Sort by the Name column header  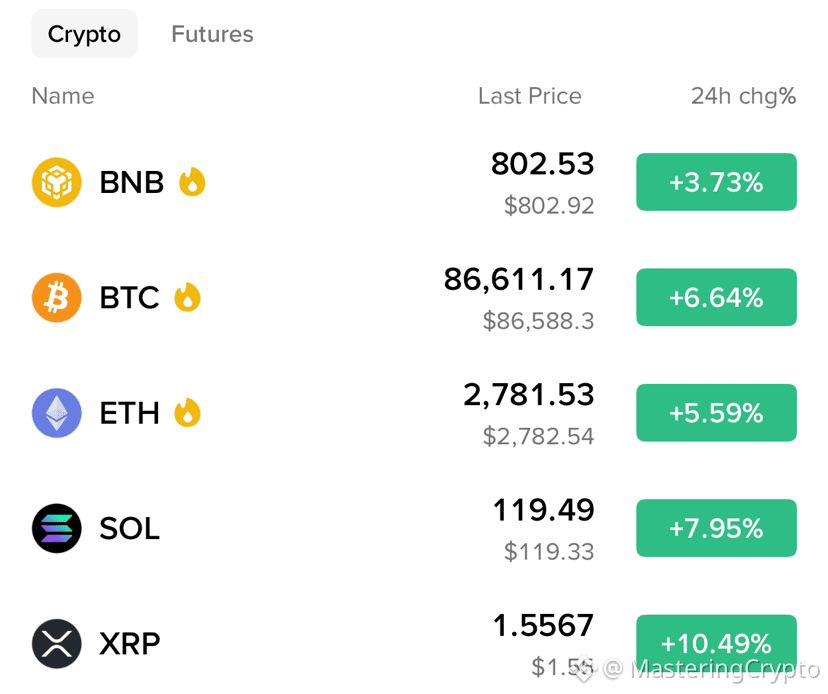[x=63, y=96]
